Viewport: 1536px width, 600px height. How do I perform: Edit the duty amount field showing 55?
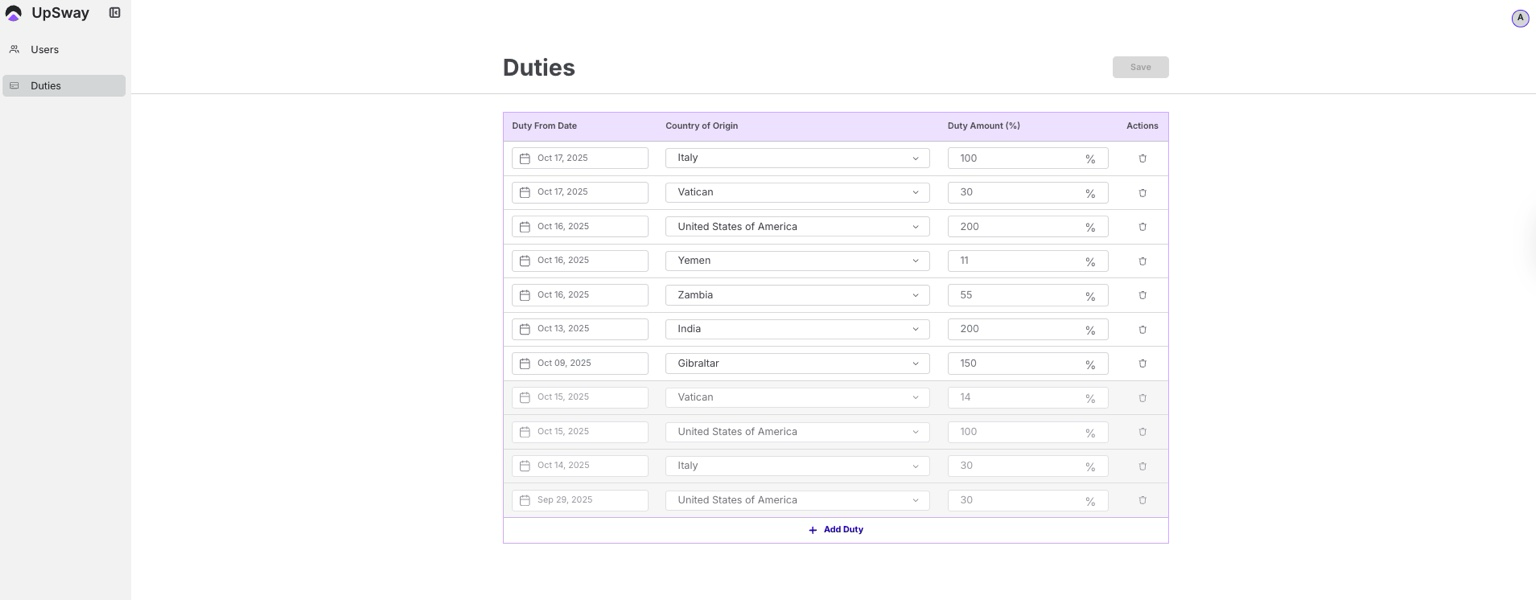point(1015,295)
